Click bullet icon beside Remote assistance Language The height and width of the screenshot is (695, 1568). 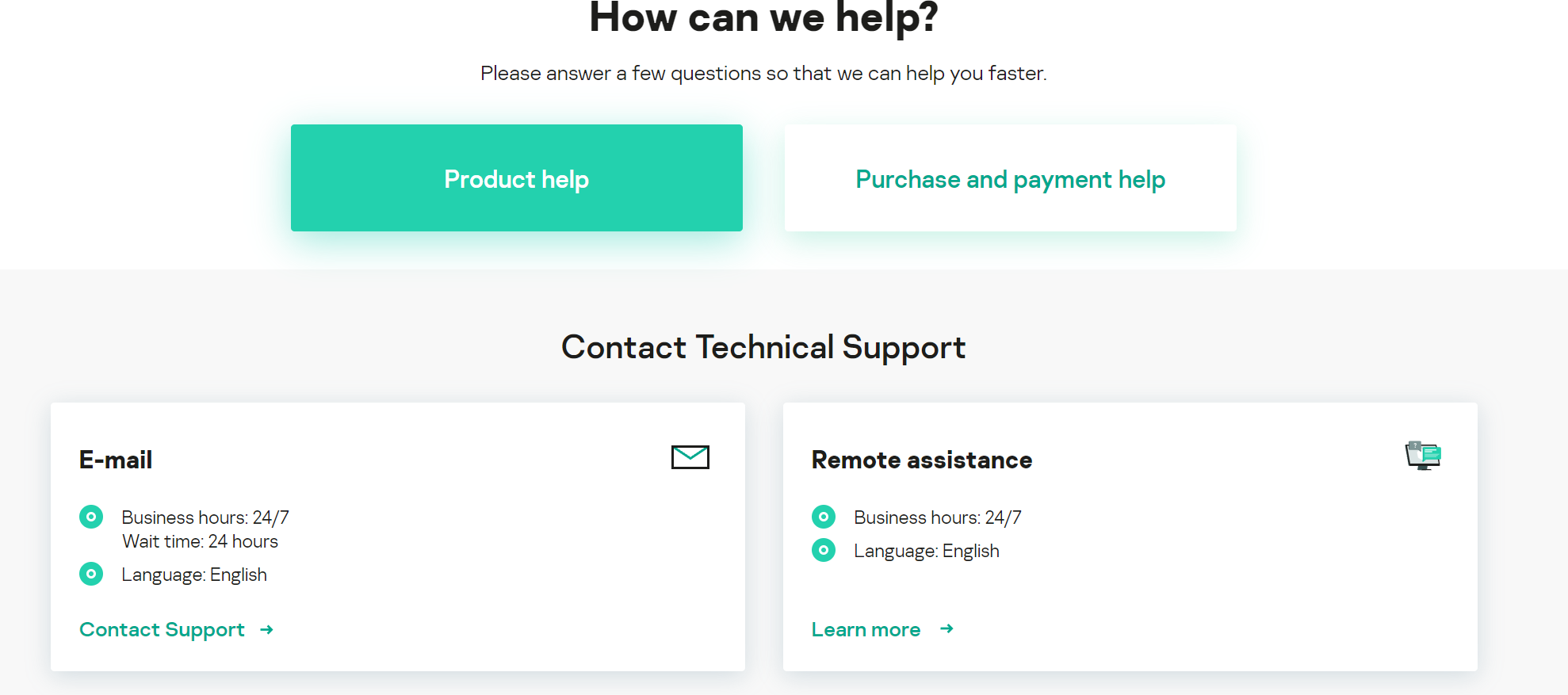click(x=824, y=550)
